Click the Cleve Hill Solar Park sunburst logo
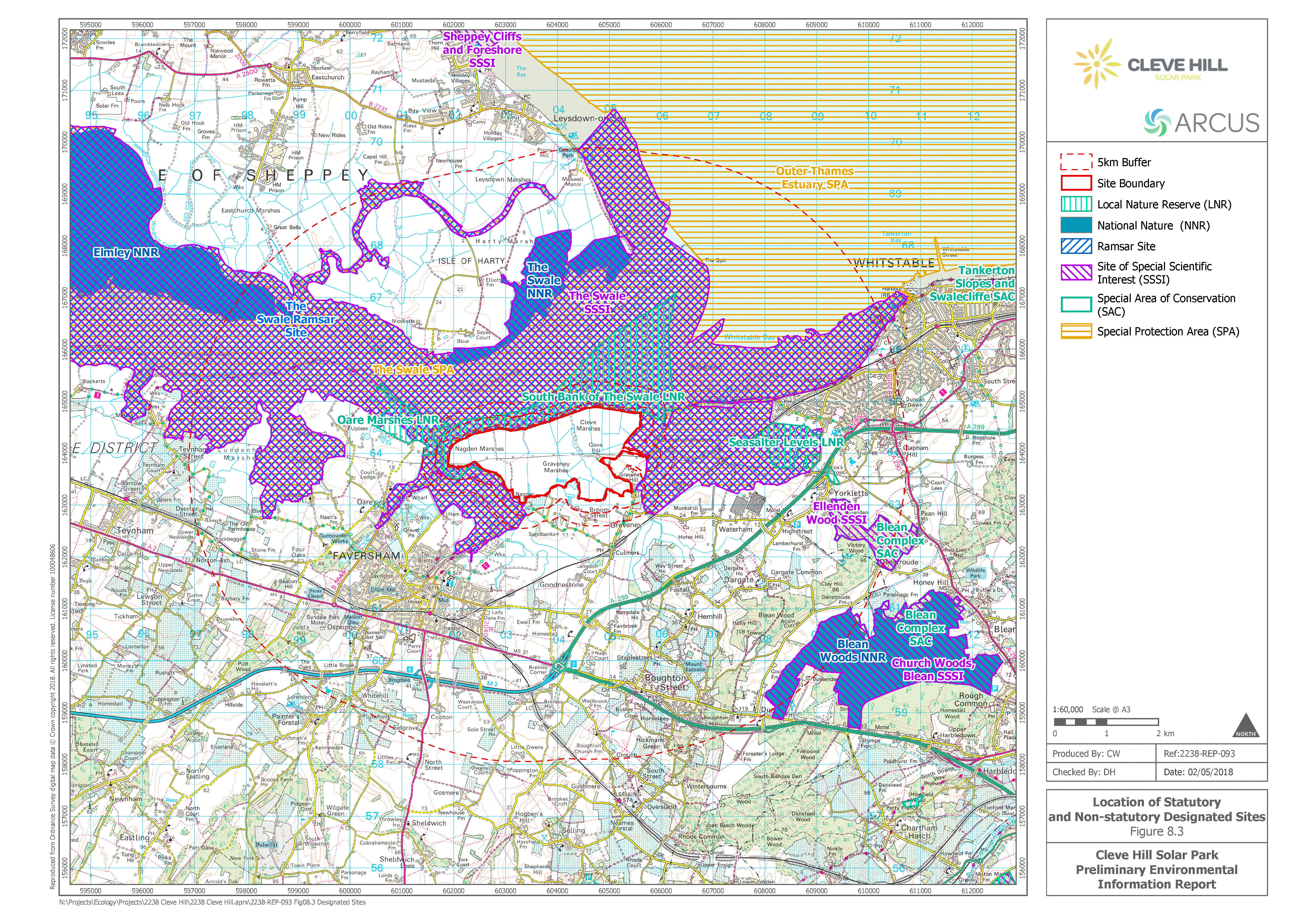 1097,64
